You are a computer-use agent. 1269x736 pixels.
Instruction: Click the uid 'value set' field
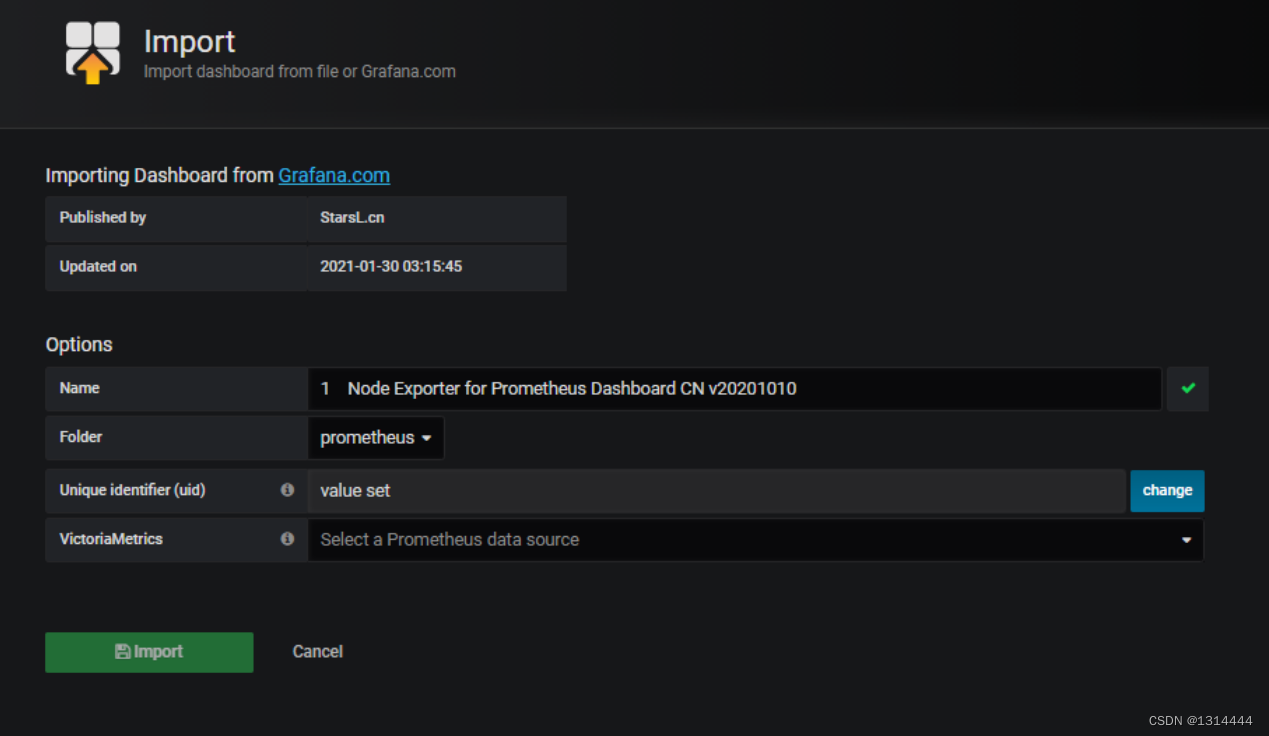tap(717, 491)
